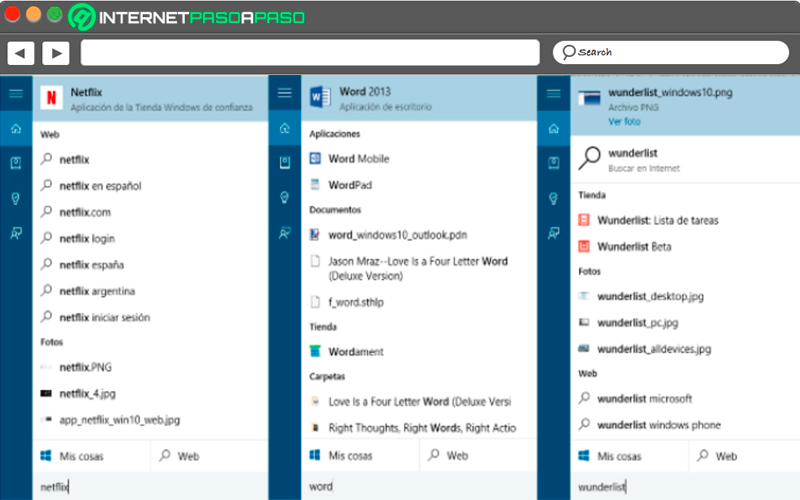The width and height of the screenshot is (800, 500).
Task: Launch Netflix app from top result
Action: click(151, 98)
